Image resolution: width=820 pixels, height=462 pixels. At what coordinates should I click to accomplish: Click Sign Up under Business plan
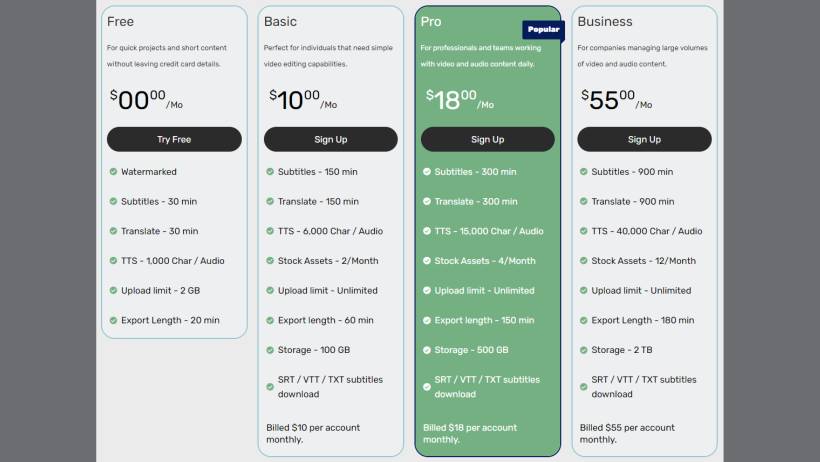[644, 139]
